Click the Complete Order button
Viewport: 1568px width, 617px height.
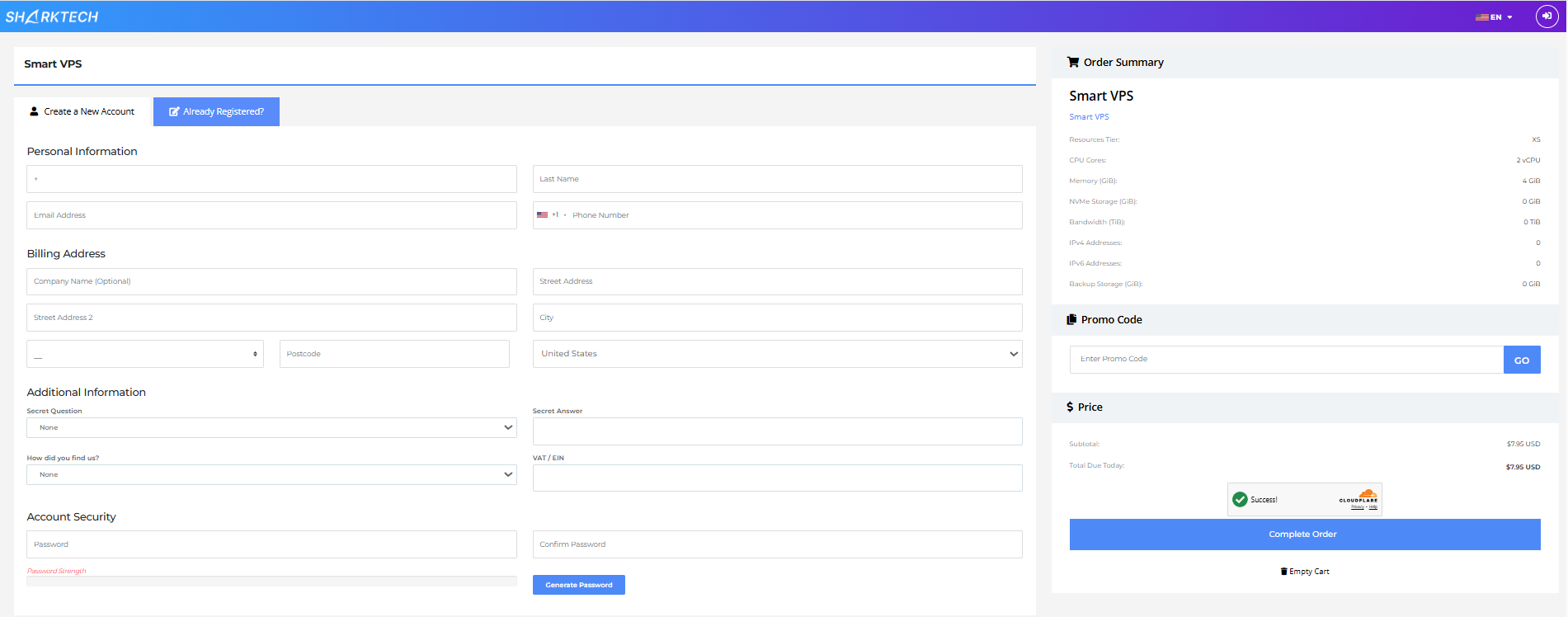(1305, 535)
